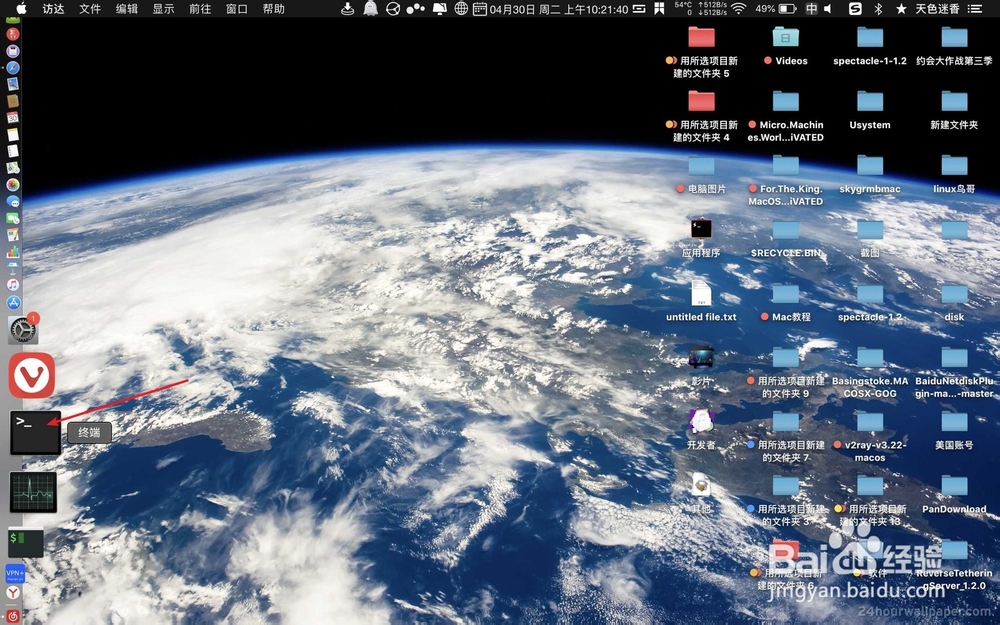Viewport: 1000px width, 625px height.
Task: Click the star icon in menu bar
Action: pyautogui.click(x=901, y=9)
